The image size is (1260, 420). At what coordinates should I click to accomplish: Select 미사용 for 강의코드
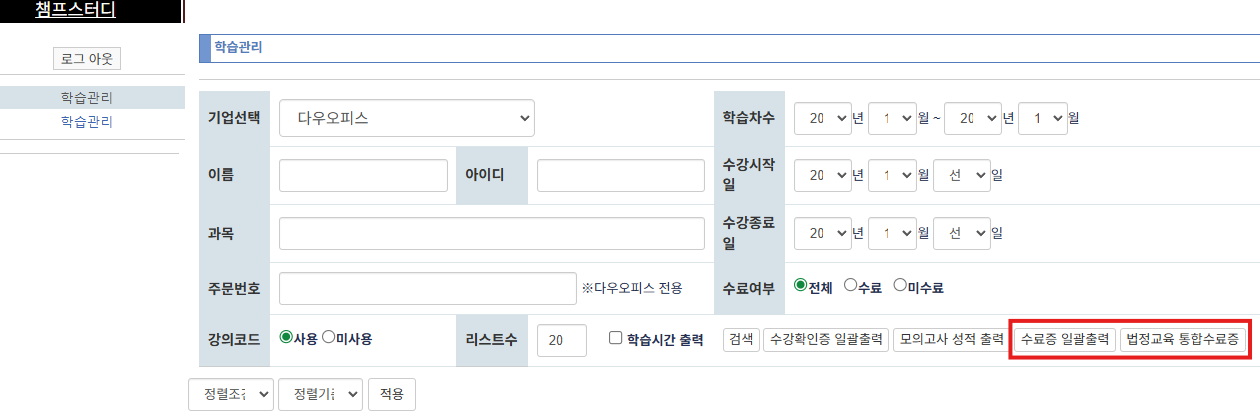pos(328,338)
